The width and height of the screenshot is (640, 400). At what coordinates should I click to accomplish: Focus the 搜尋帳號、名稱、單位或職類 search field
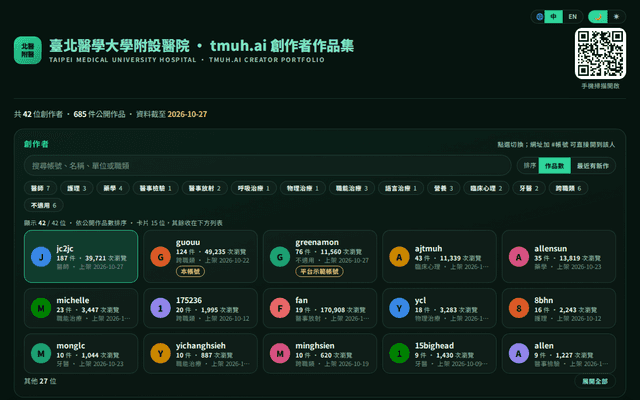268,166
